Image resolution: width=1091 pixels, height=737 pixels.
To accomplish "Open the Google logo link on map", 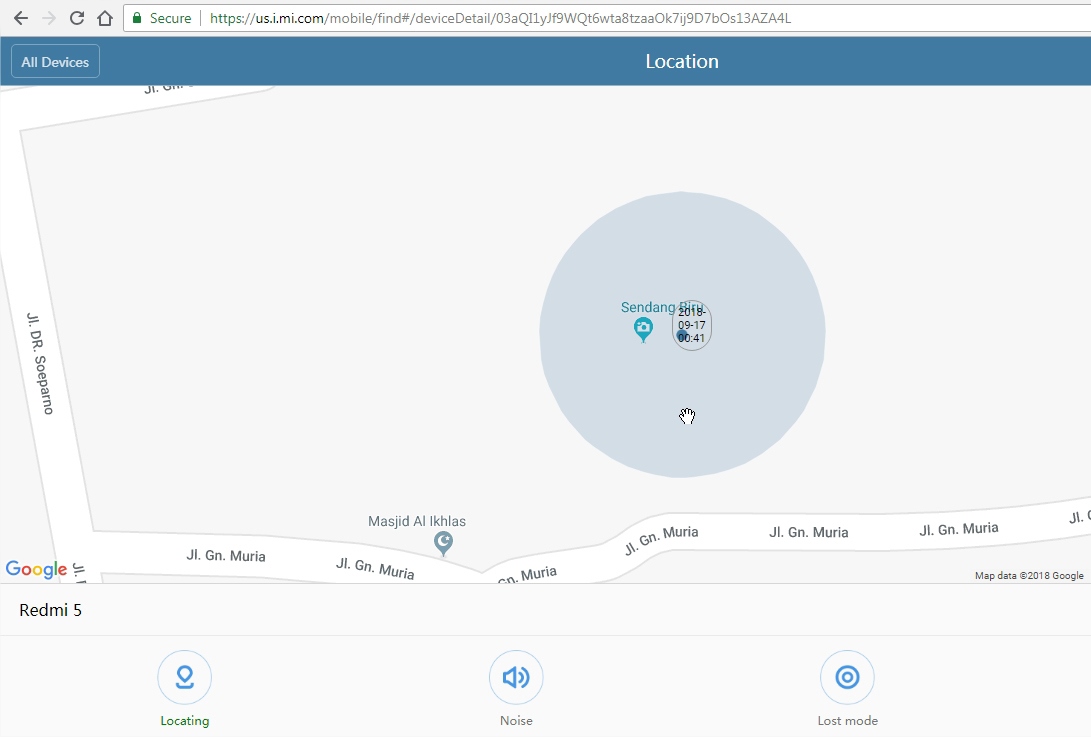I will click(36, 569).
